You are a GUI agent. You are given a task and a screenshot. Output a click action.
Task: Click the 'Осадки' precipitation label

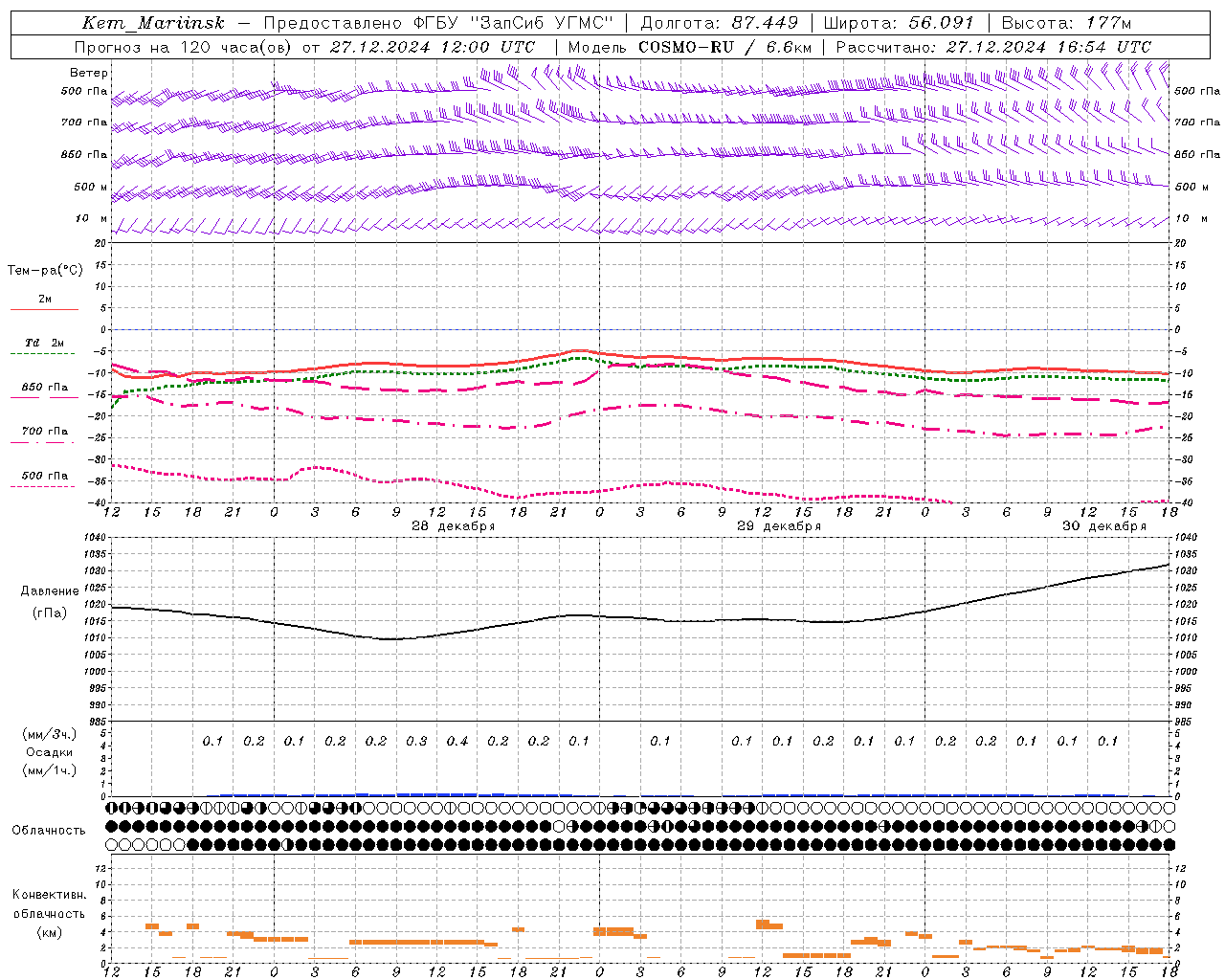click(x=50, y=752)
